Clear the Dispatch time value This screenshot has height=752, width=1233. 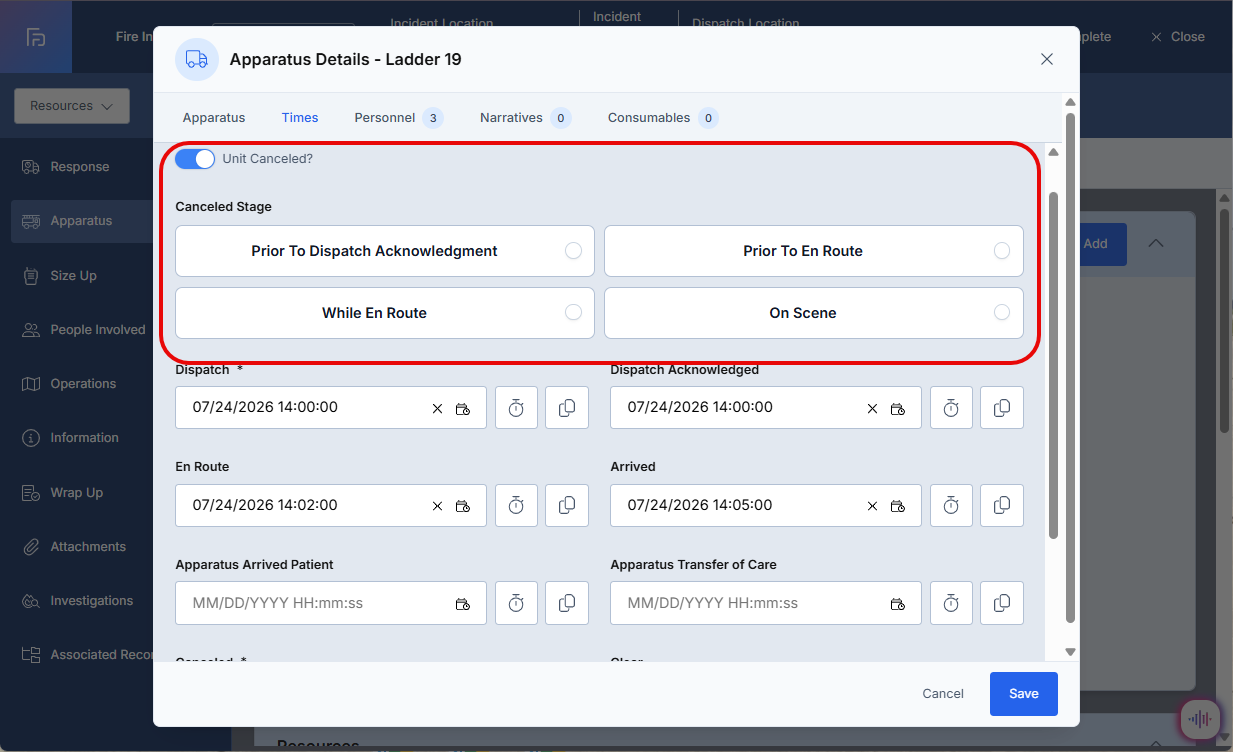pos(437,408)
